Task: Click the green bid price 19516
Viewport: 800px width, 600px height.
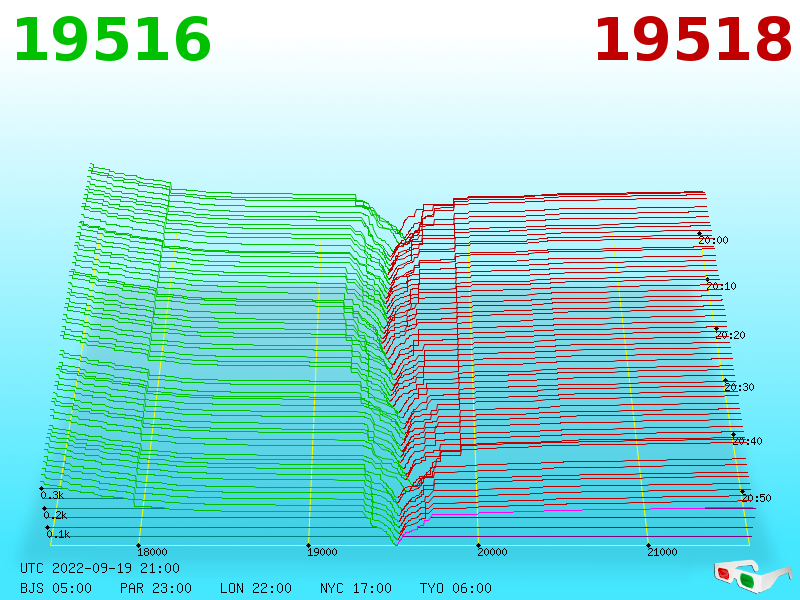Action: point(112,40)
